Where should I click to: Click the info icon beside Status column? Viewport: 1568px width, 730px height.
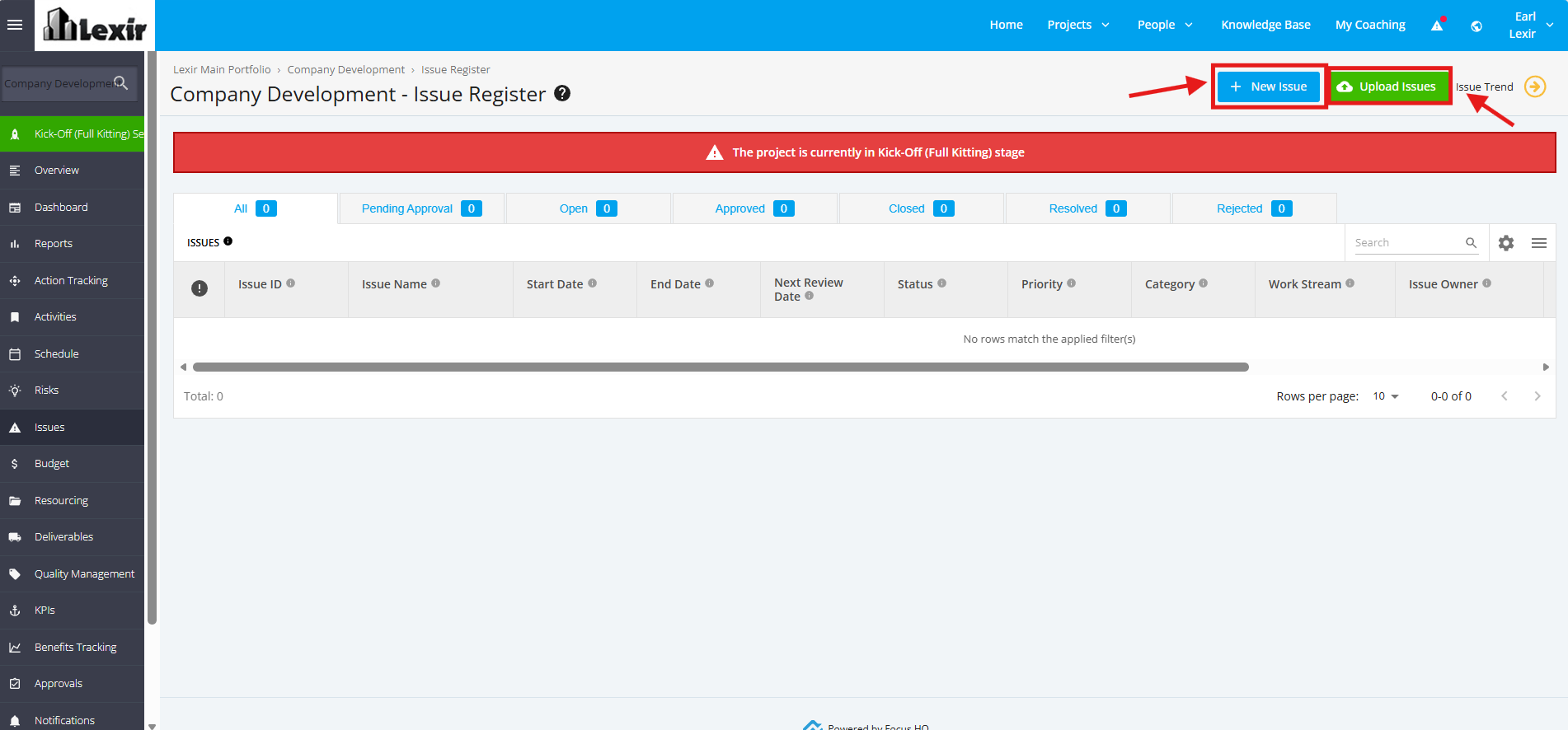pyautogui.click(x=942, y=283)
